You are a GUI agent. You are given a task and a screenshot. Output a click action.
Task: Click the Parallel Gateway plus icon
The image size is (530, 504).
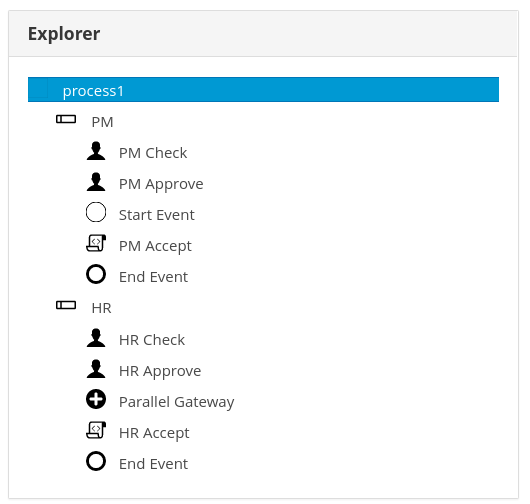[96, 399]
